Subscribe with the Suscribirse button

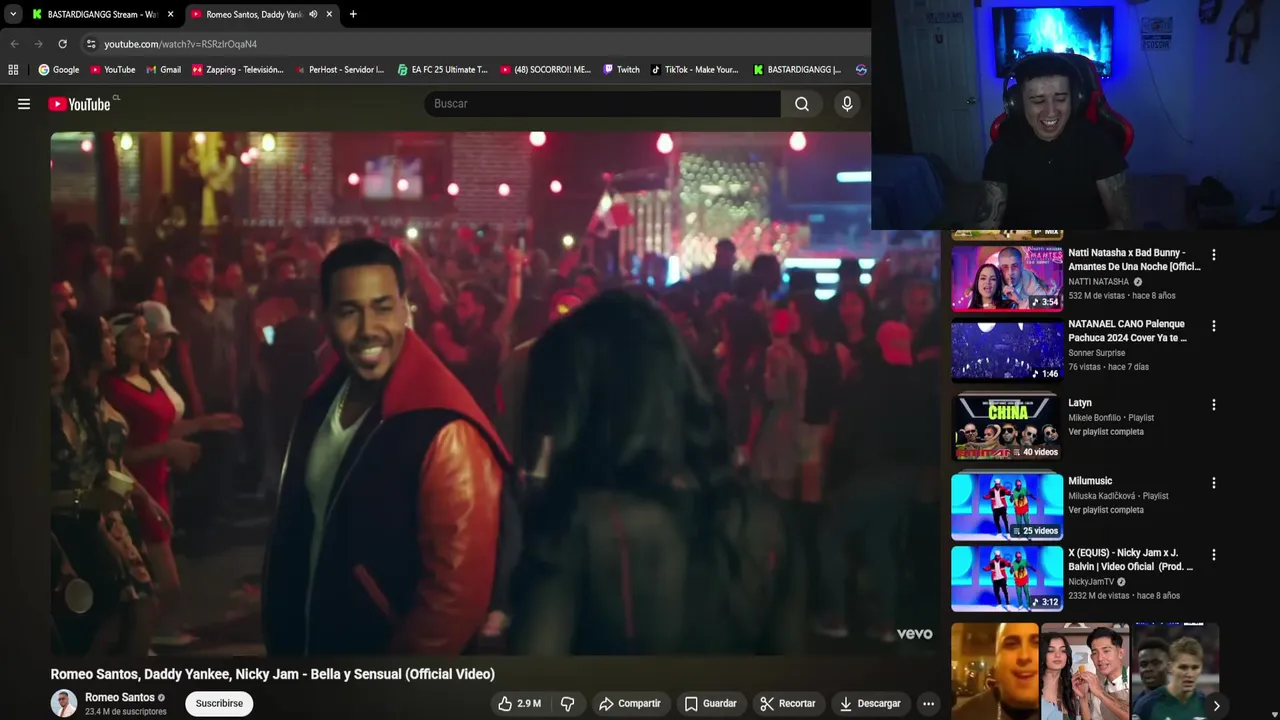[x=219, y=704]
